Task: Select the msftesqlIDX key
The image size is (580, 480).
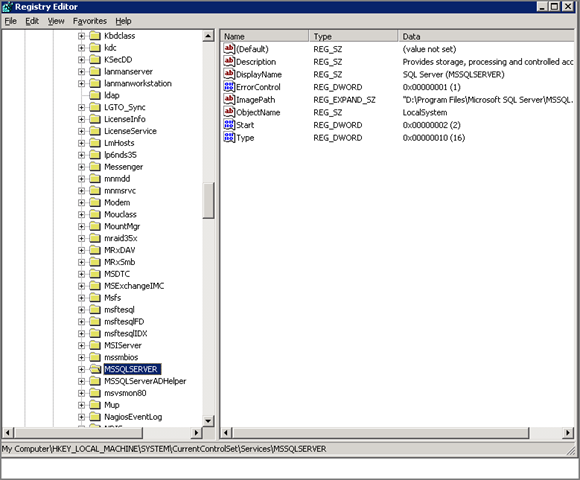Action: click(126, 334)
